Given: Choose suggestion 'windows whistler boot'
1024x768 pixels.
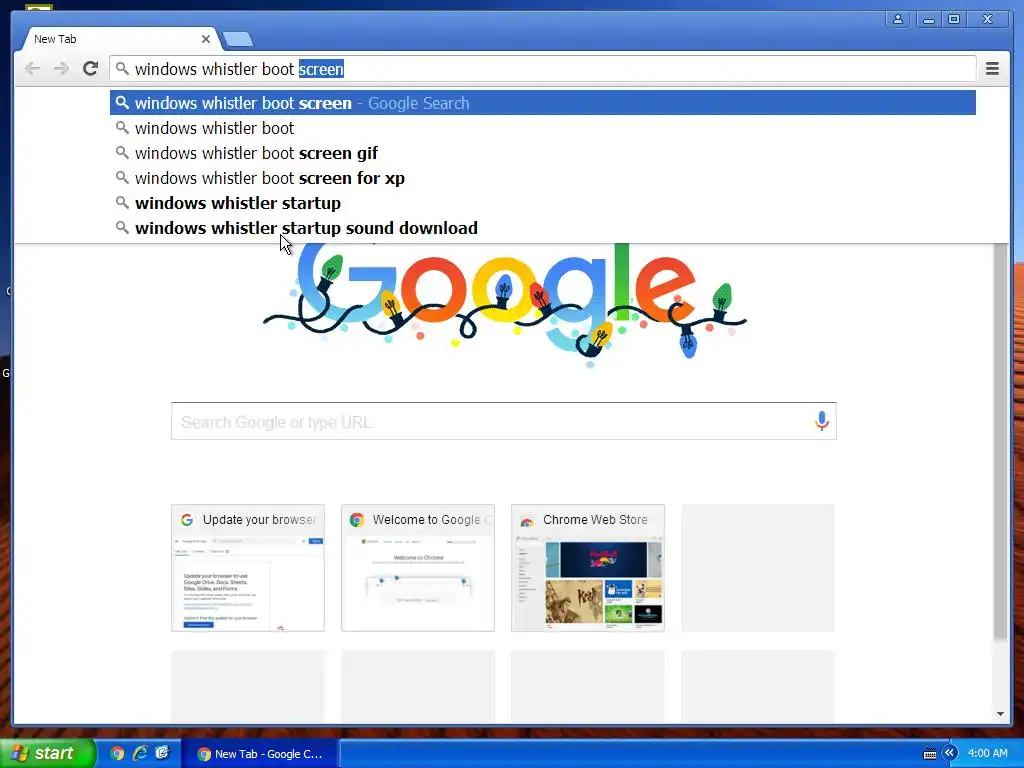Looking at the screenshot, I should coord(543,128).
